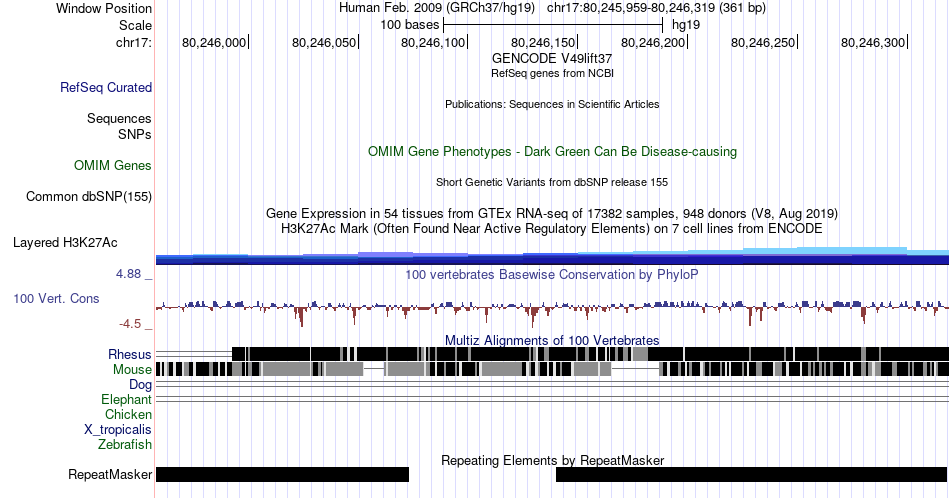Click the Rhesus alignment bar
The width and height of the screenshot is (950, 498).
pyautogui.click(x=552, y=354)
